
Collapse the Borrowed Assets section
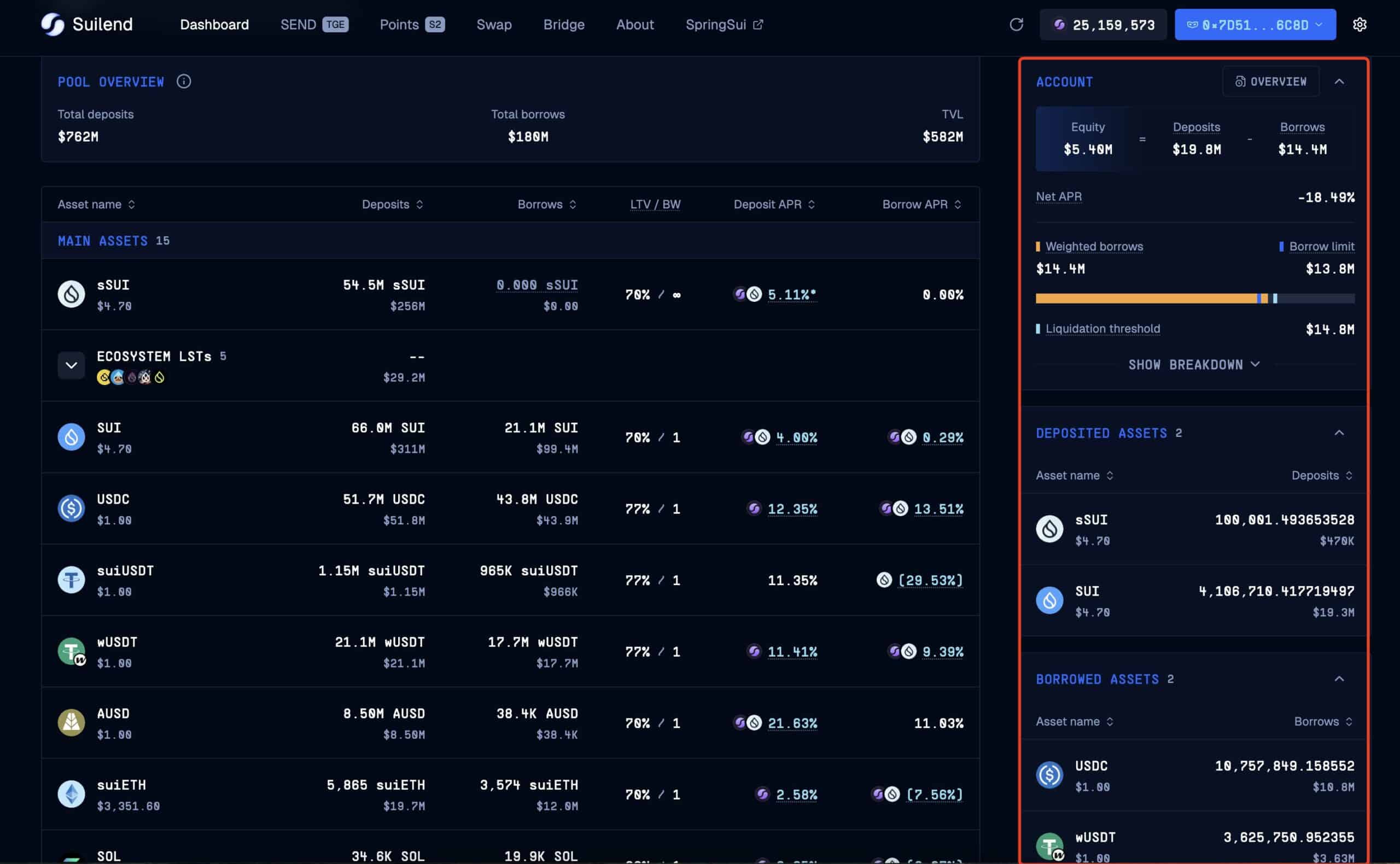pyautogui.click(x=1340, y=678)
